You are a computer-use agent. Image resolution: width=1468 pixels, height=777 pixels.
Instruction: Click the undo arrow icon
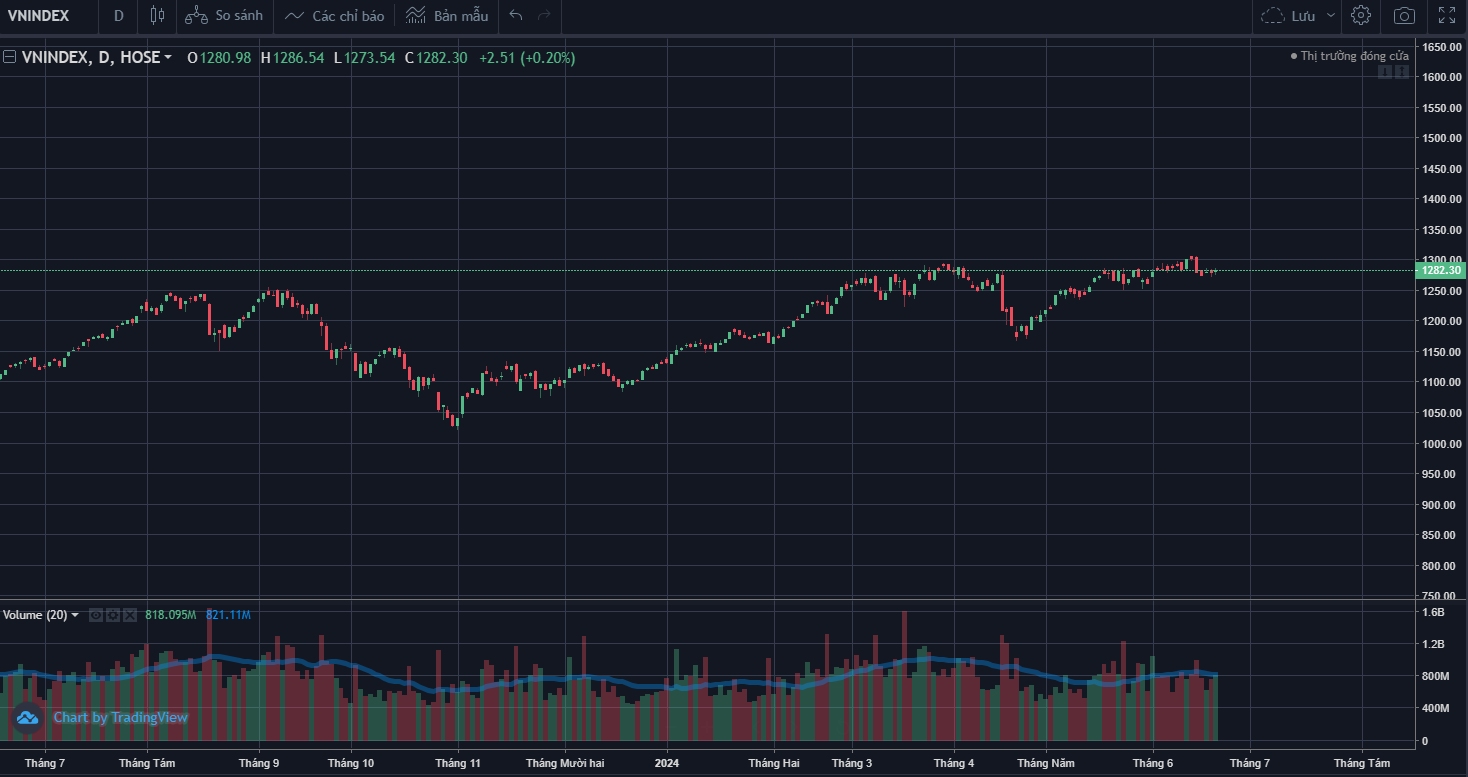tap(516, 15)
